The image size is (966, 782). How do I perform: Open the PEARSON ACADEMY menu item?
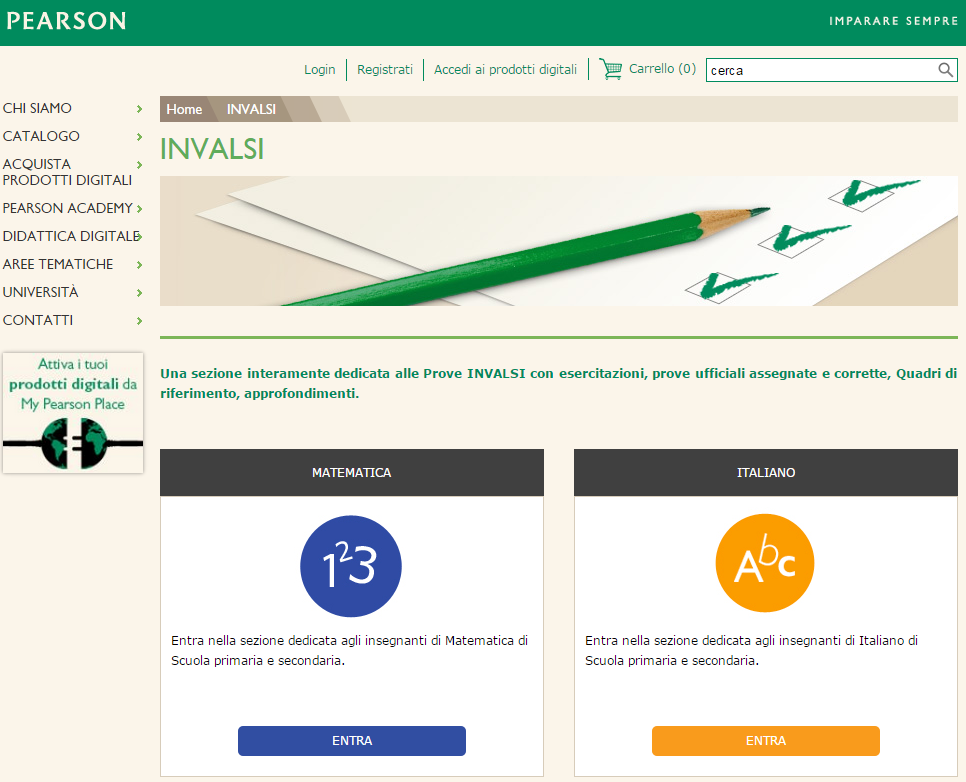pyautogui.click(x=67, y=208)
